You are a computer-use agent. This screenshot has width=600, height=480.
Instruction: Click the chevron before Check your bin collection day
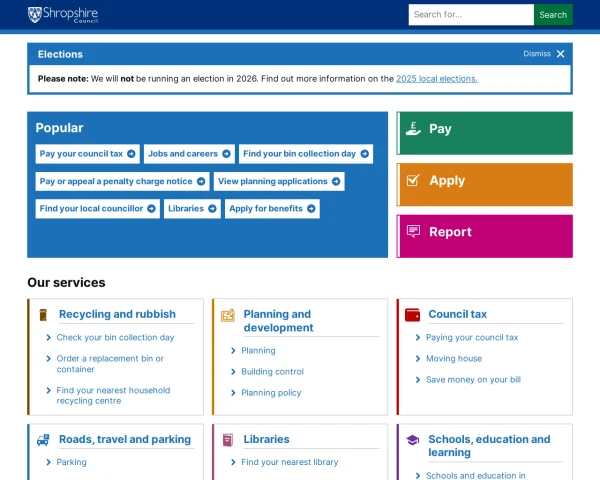pos(48,338)
